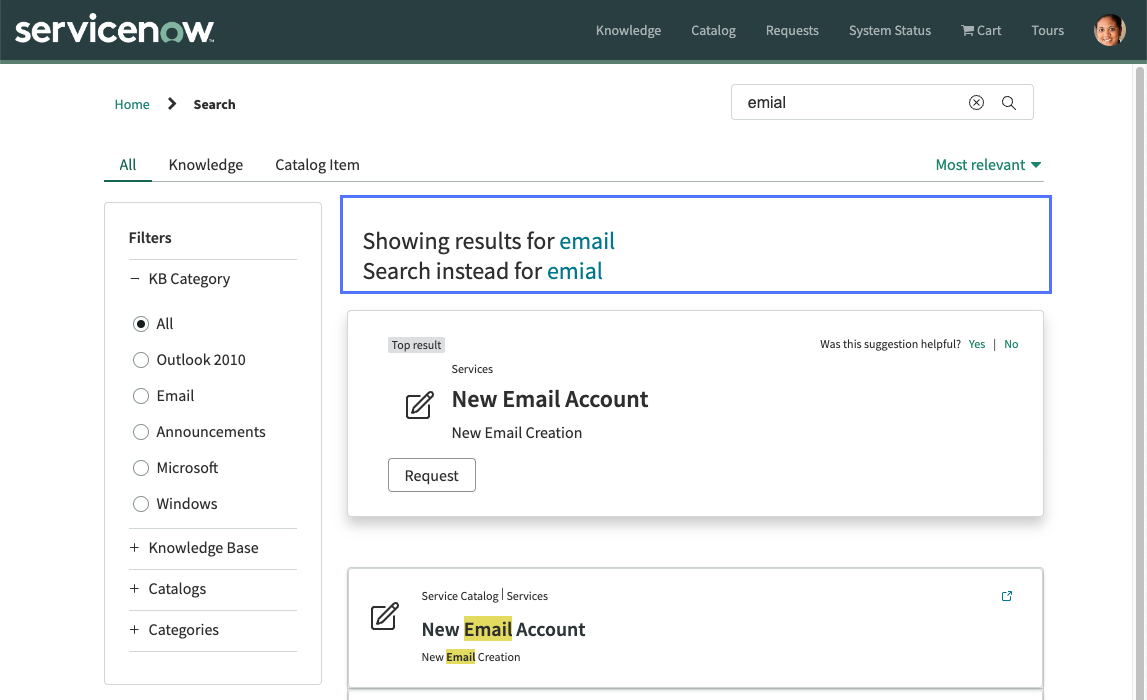
Task: Open the top result New Email Account title
Action: coord(550,399)
